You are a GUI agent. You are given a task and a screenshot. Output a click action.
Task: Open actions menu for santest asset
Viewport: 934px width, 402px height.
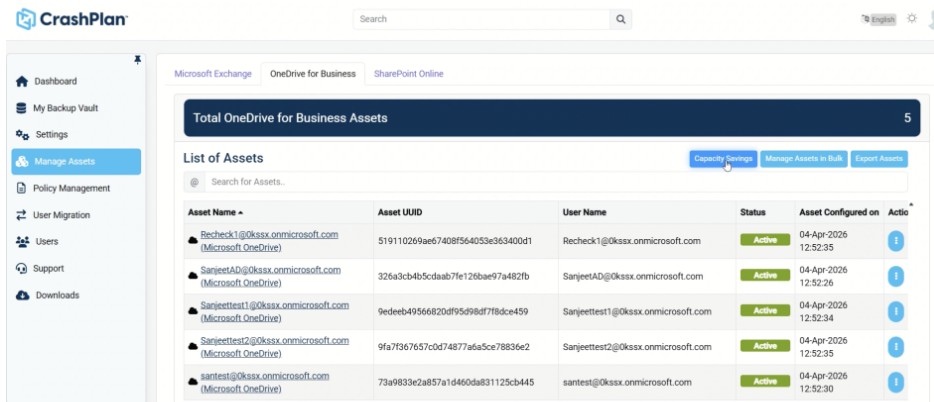coord(895,382)
